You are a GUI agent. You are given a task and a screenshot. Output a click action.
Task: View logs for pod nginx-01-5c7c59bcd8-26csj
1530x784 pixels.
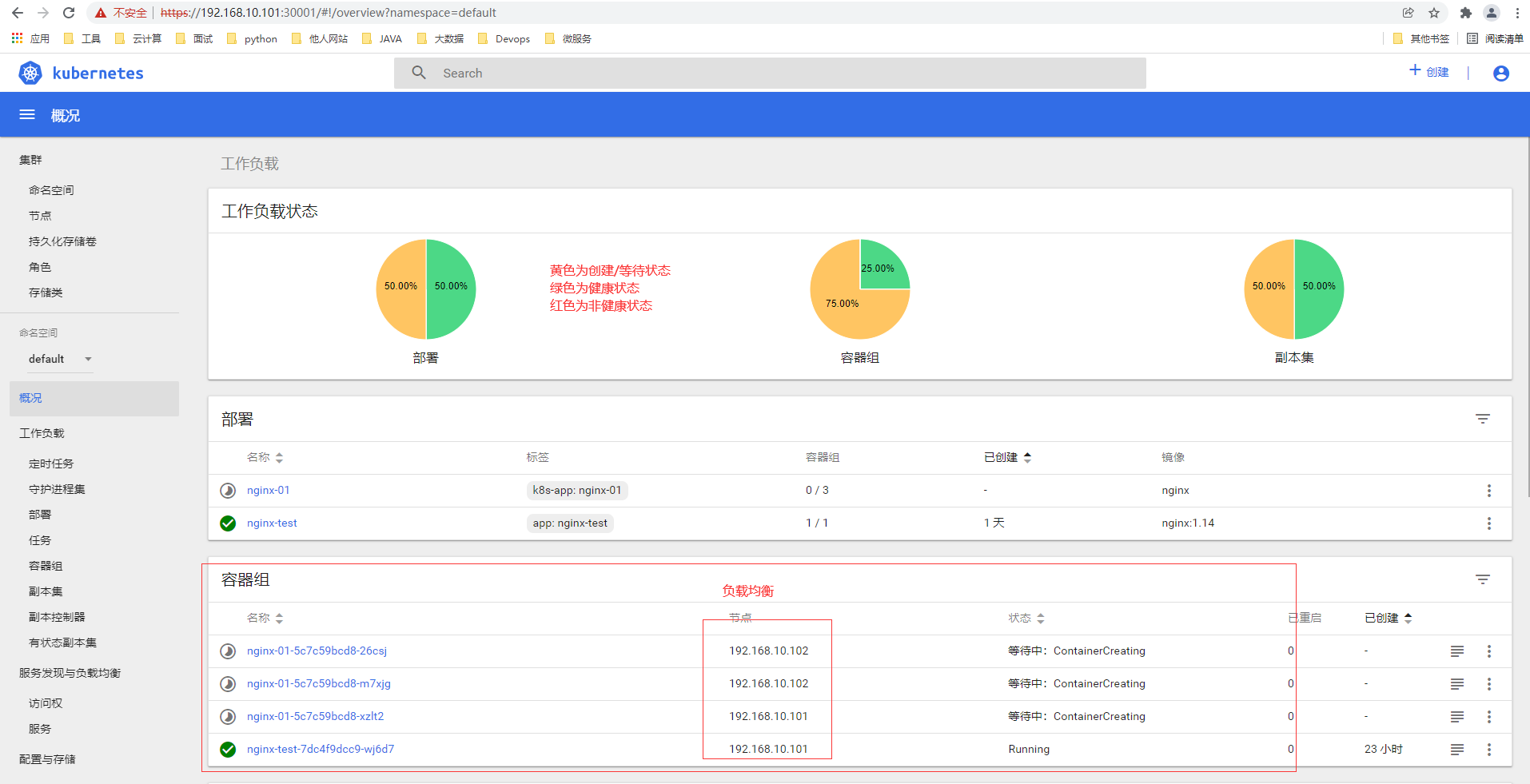[1457, 651]
